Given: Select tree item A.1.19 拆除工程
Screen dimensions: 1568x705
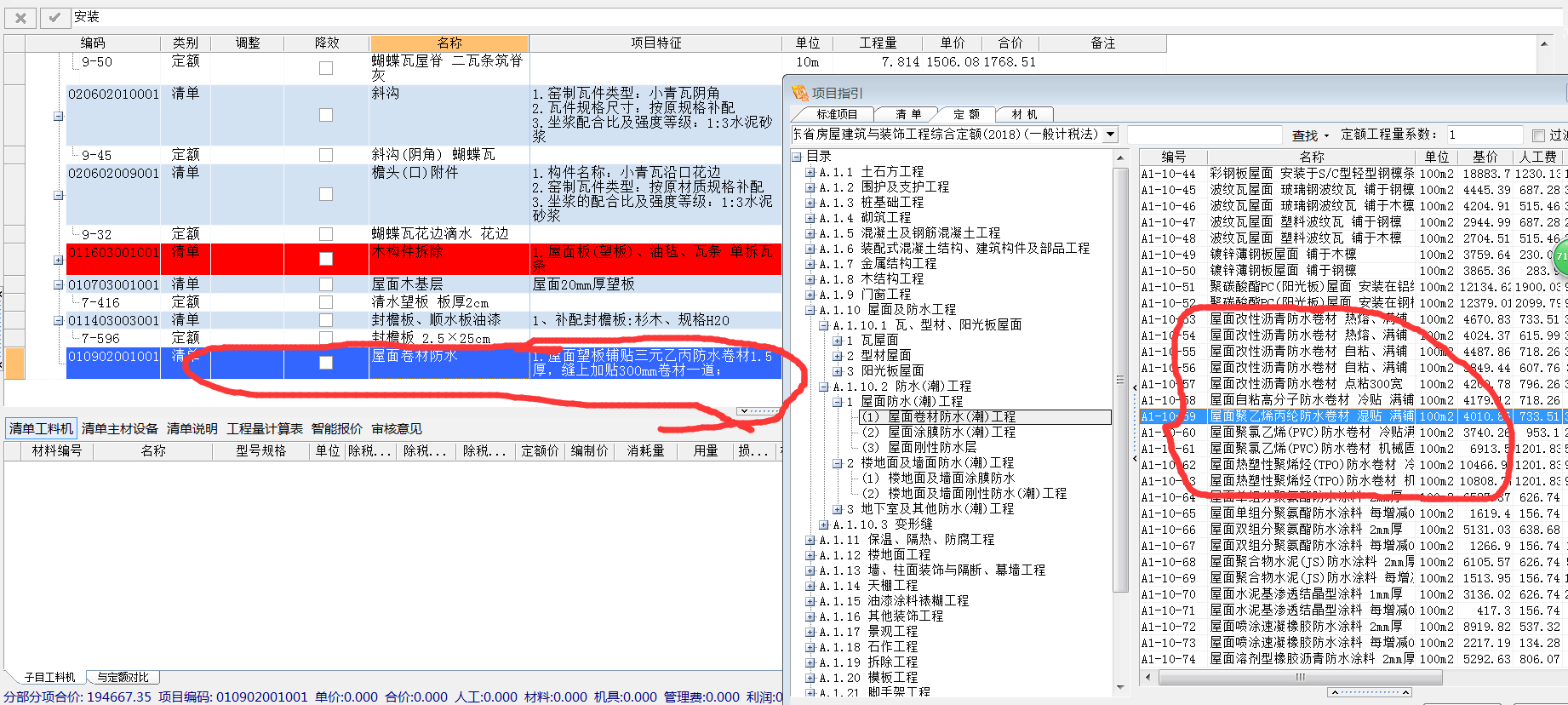Looking at the screenshot, I should click(868, 662).
